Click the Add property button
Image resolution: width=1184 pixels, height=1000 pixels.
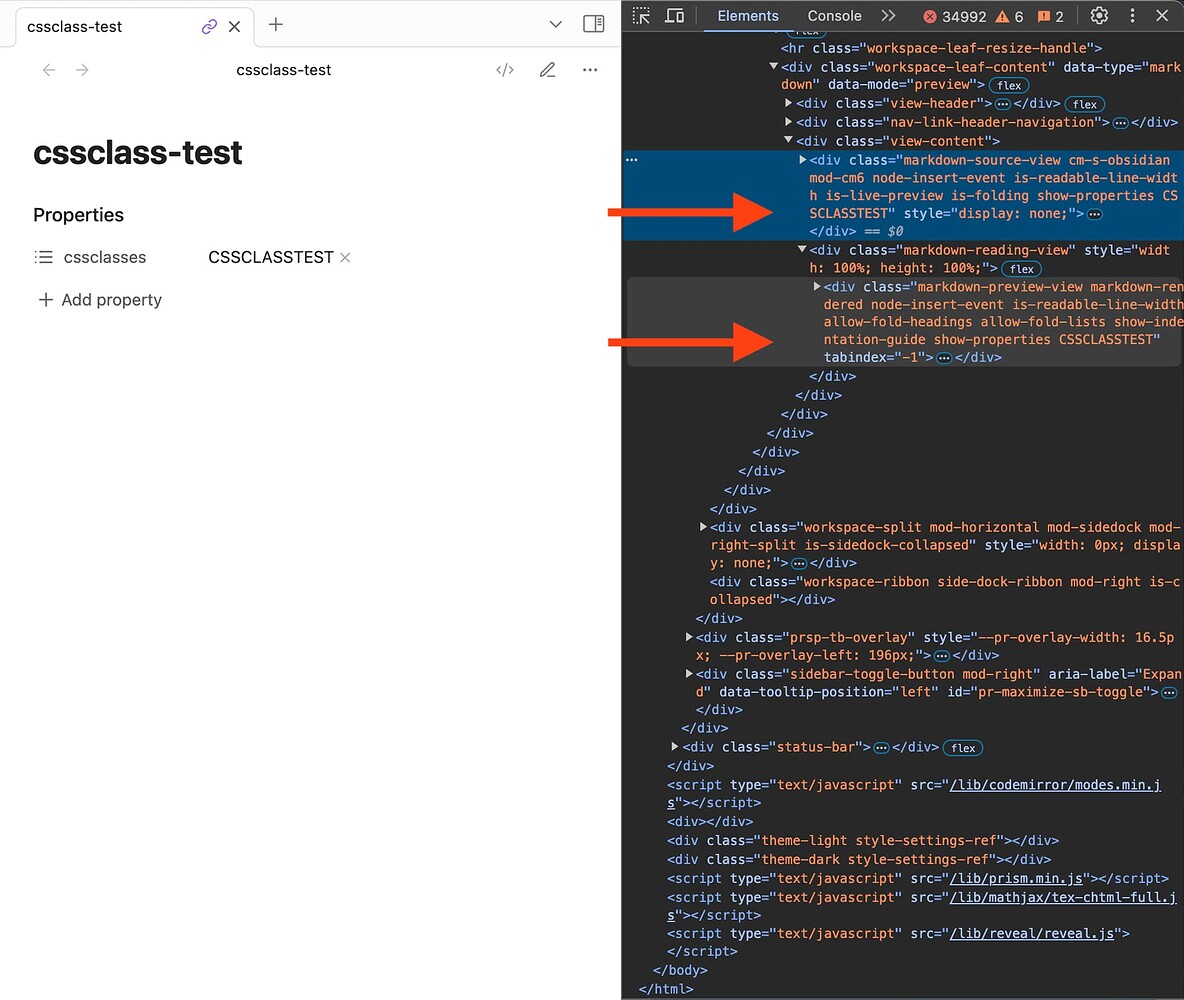tap(99, 300)
